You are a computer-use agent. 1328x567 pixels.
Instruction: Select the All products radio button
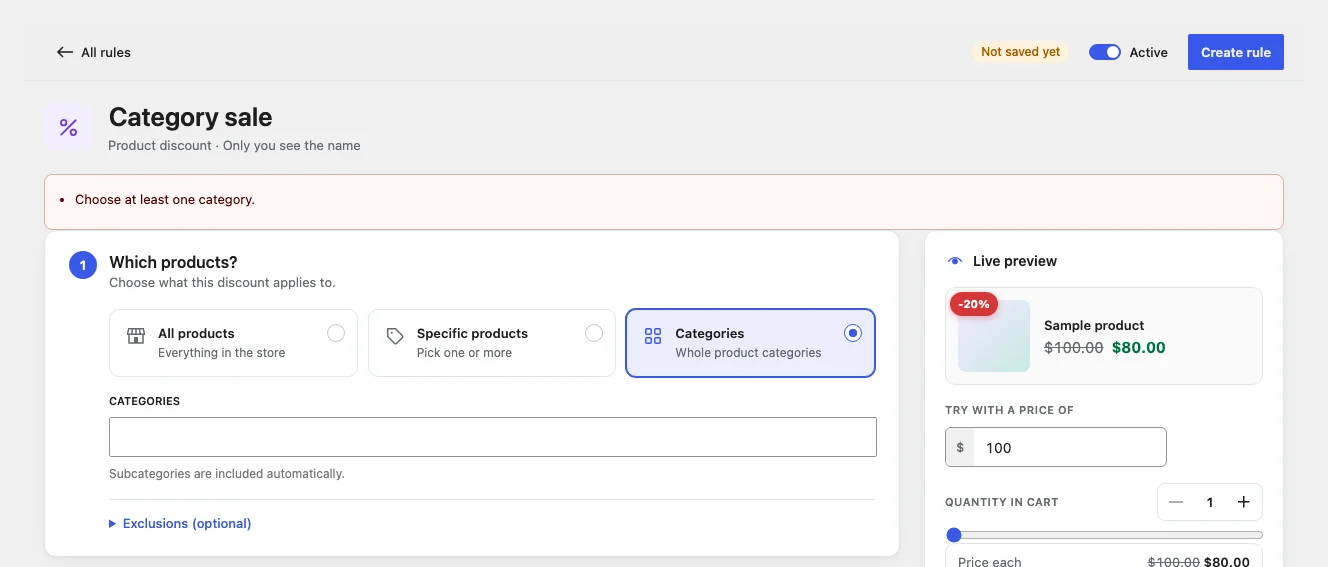(x=336, y=333)
